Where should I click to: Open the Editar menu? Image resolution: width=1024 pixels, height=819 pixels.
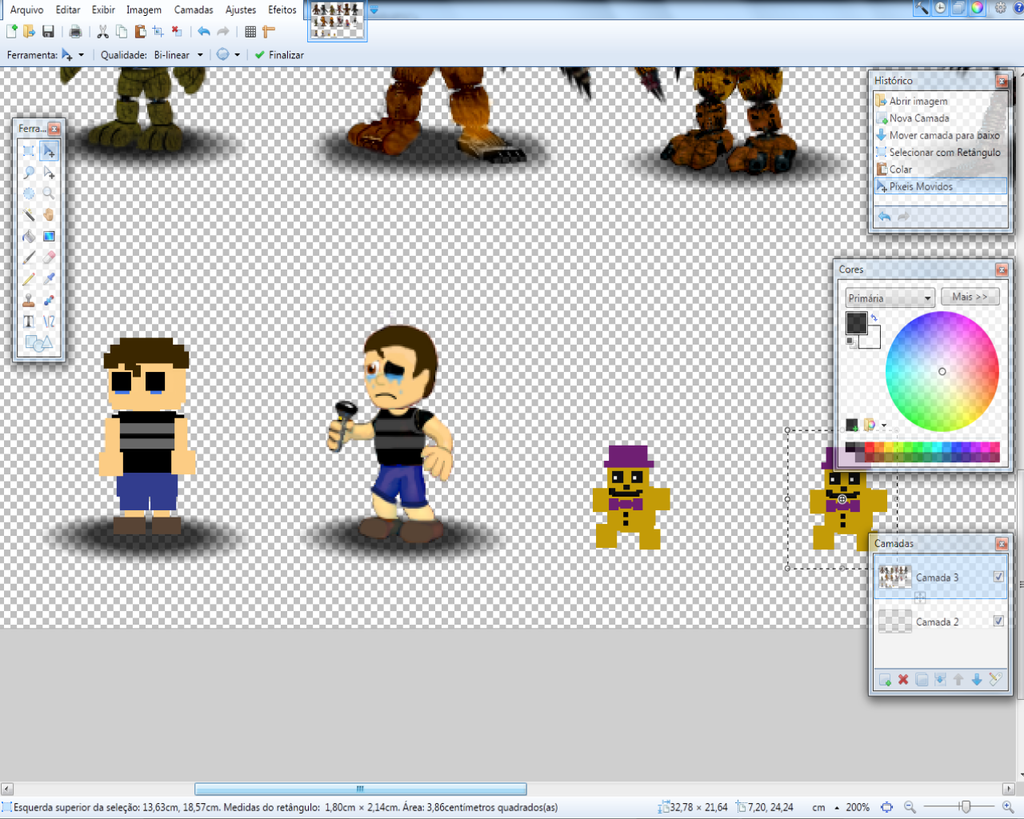pos(68,10)
